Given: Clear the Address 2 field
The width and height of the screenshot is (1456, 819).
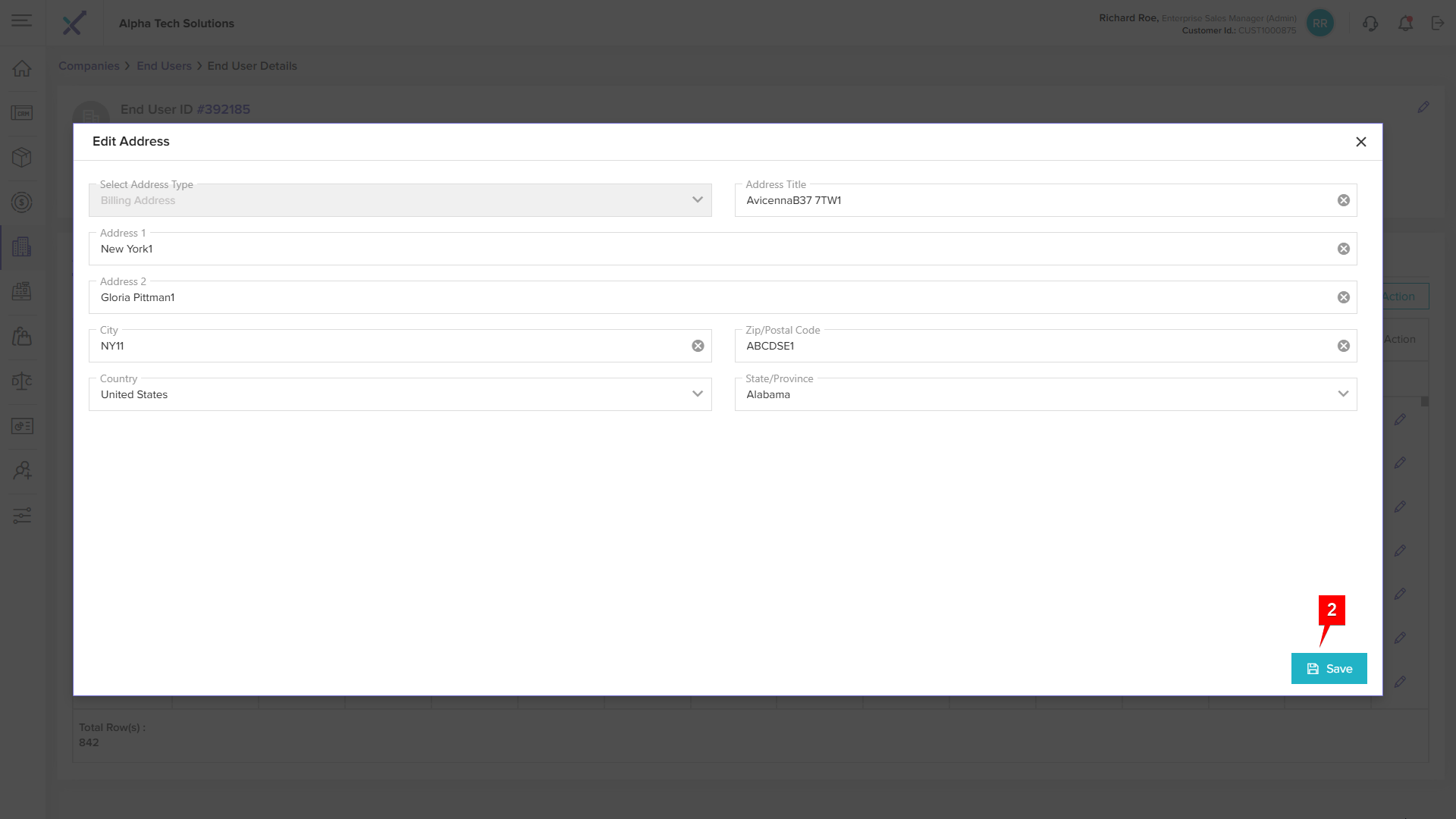Looking at the screenshot, I should click(1343, 297).
